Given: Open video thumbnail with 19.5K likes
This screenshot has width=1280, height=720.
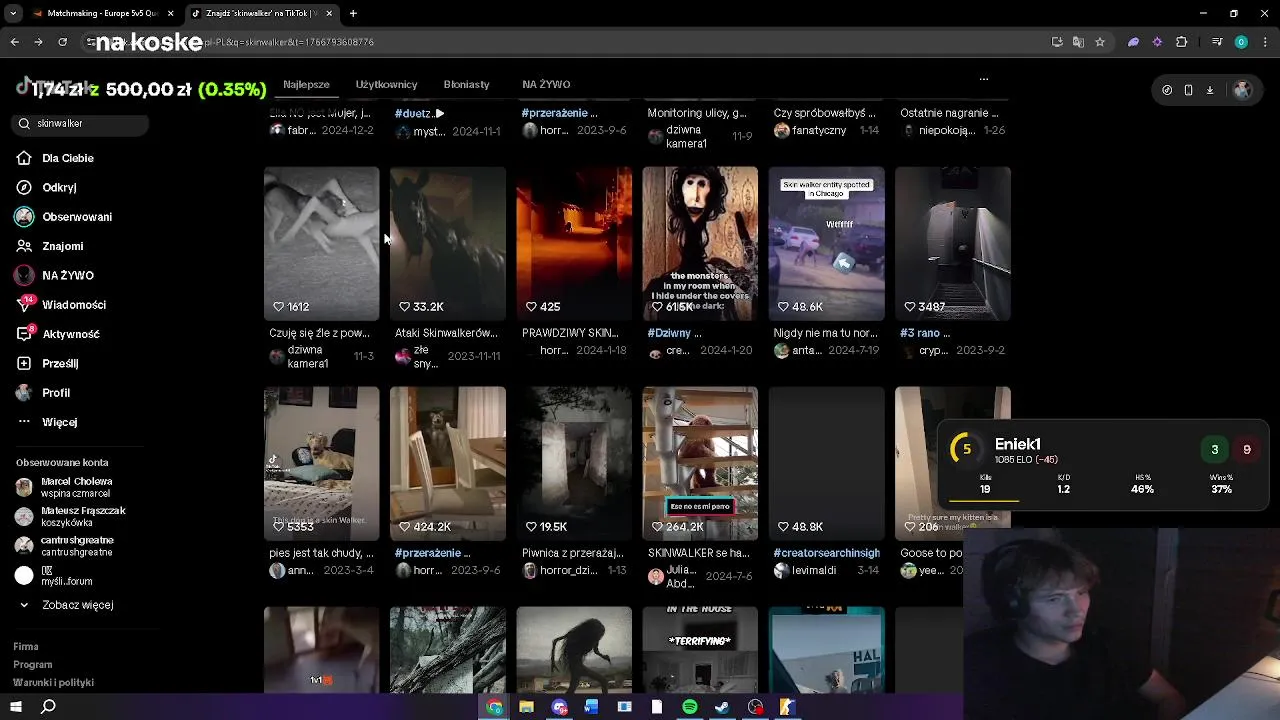Looking at the screenshot, I should 574,463.
